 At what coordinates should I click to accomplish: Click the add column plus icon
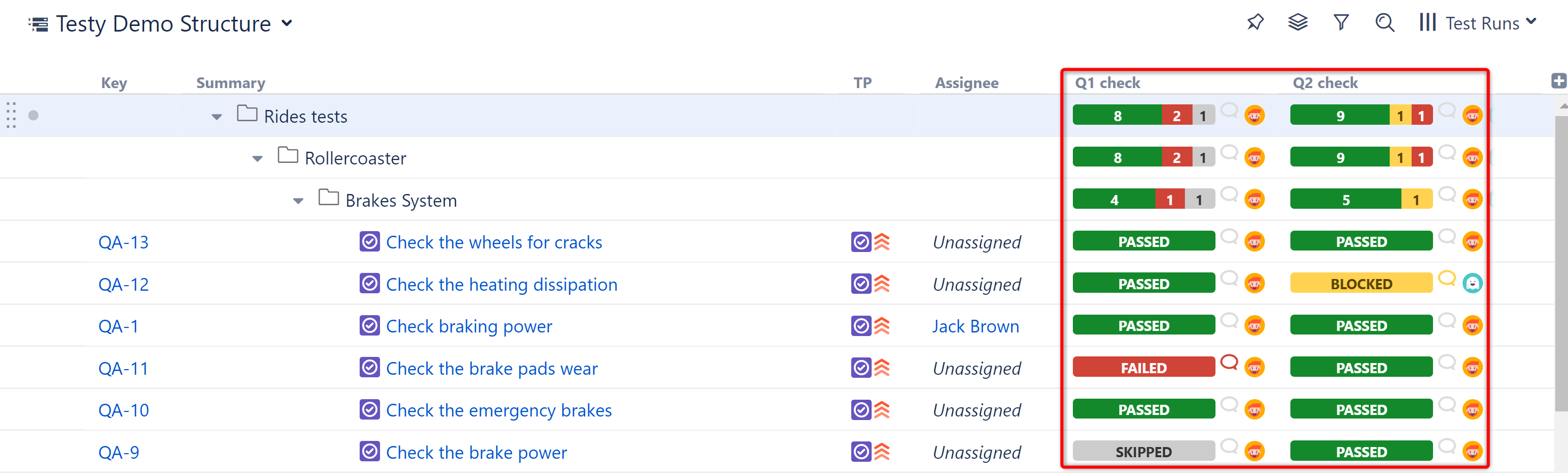[x=1558, y=80]
